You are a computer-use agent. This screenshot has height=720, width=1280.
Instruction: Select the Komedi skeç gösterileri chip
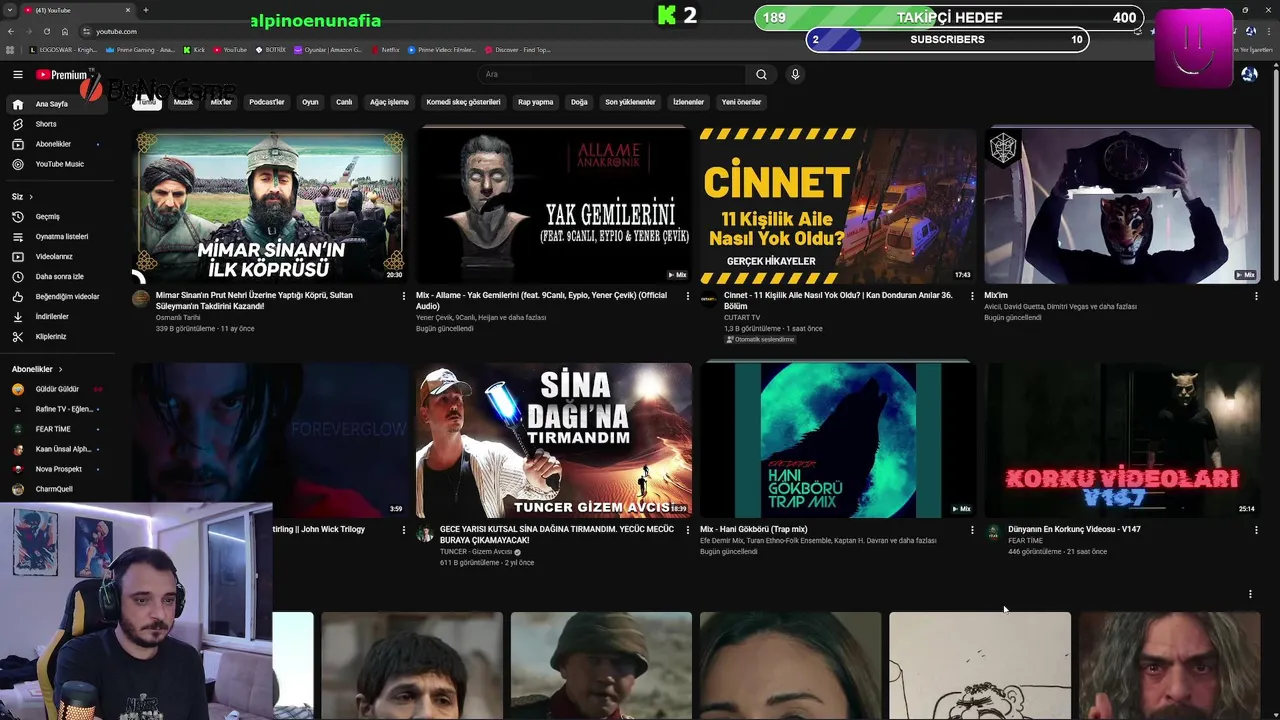463,102
